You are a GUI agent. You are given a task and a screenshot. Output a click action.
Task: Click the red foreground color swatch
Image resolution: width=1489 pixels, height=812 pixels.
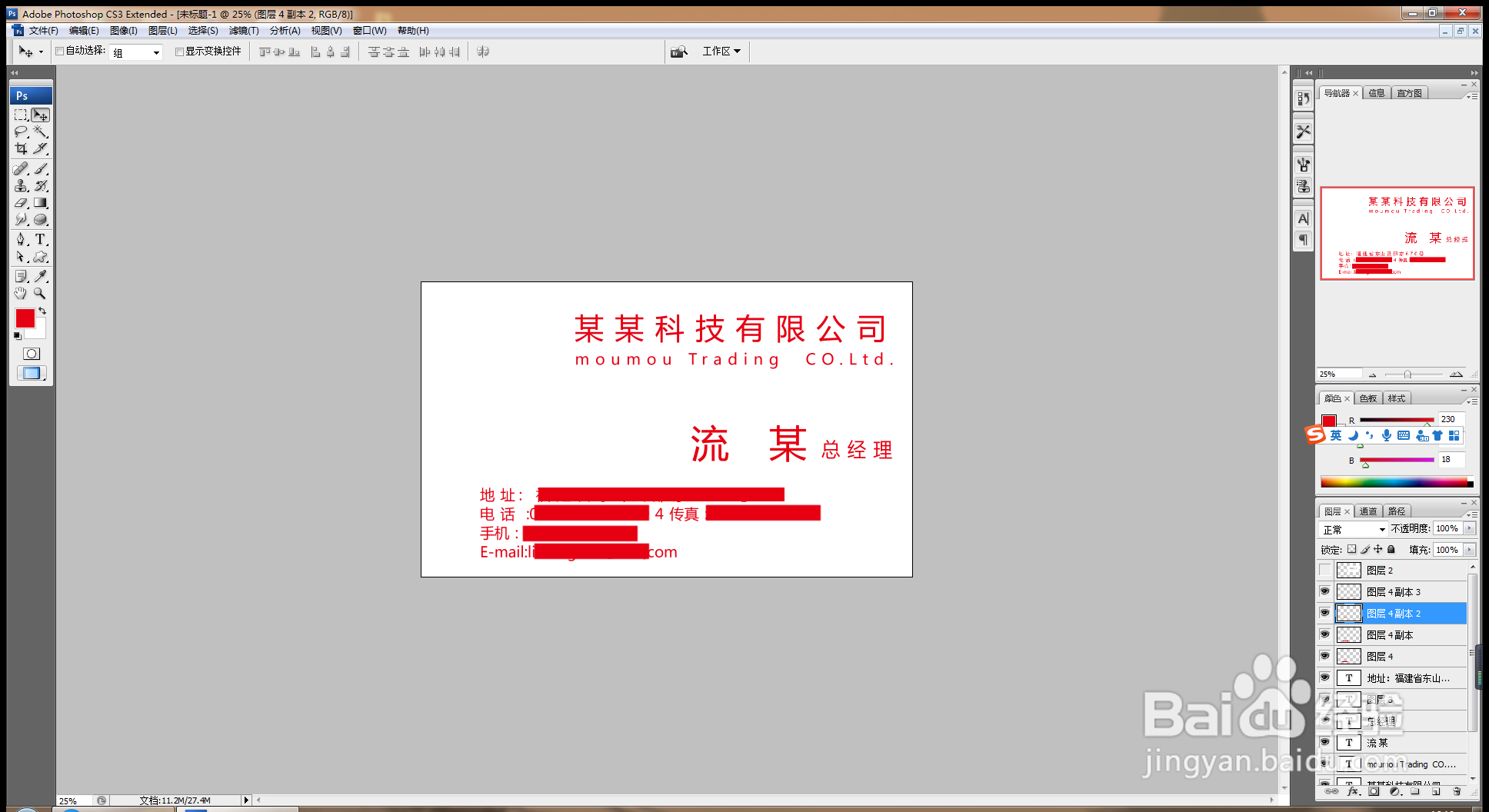click(x=25, y=319)
